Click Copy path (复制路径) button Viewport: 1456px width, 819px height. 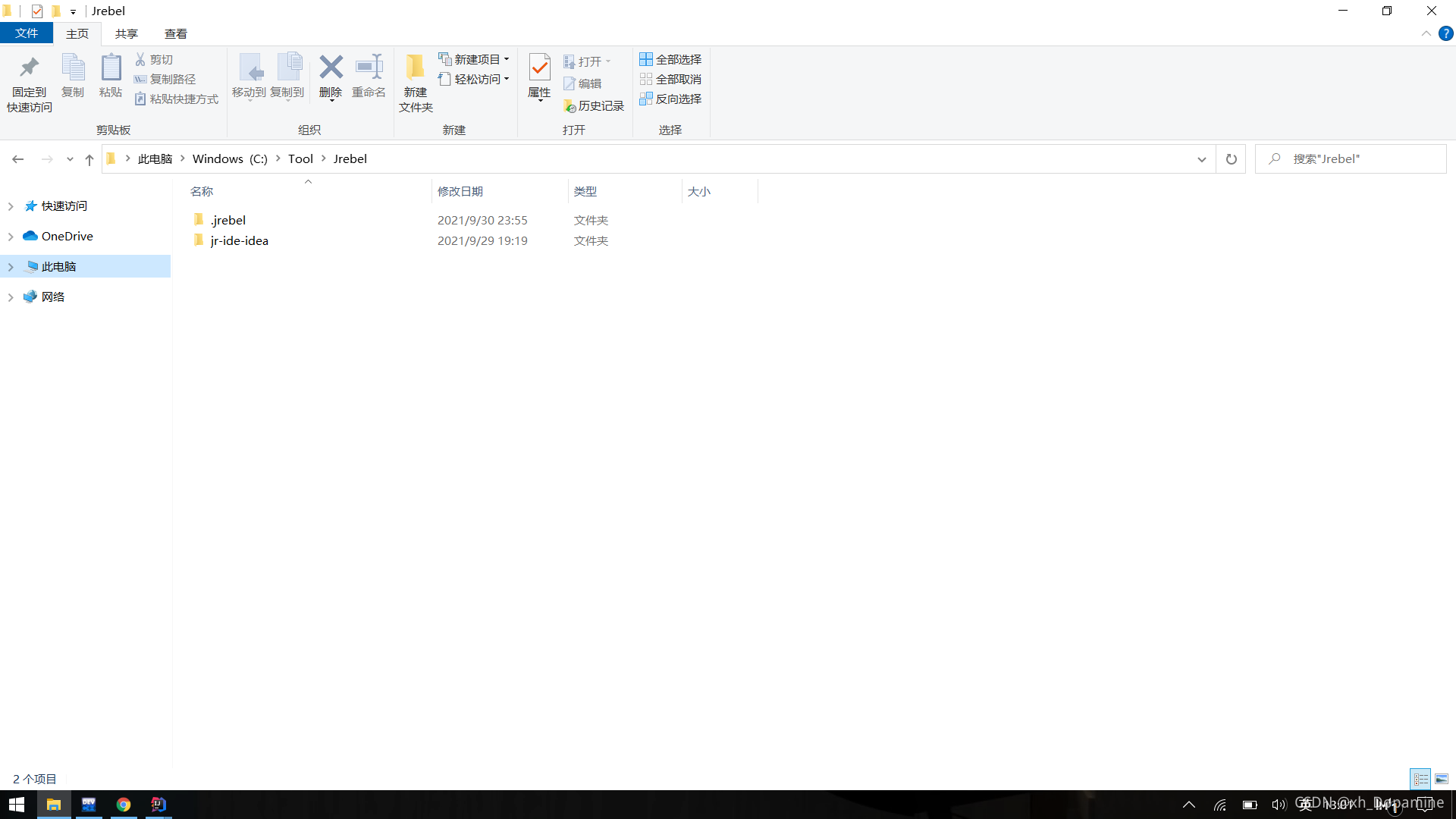pos(165,79)
